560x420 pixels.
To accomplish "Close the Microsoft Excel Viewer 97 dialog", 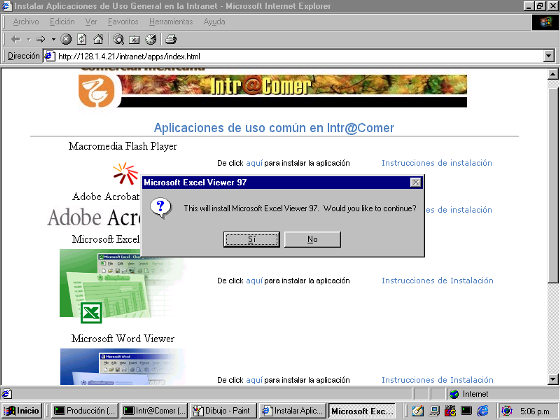I will 415,182.
